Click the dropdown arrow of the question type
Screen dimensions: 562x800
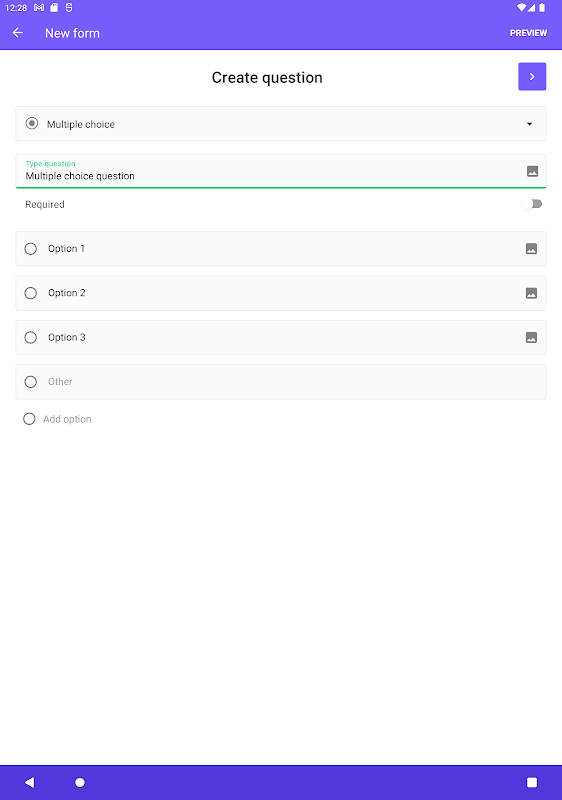tap(529, 124)
